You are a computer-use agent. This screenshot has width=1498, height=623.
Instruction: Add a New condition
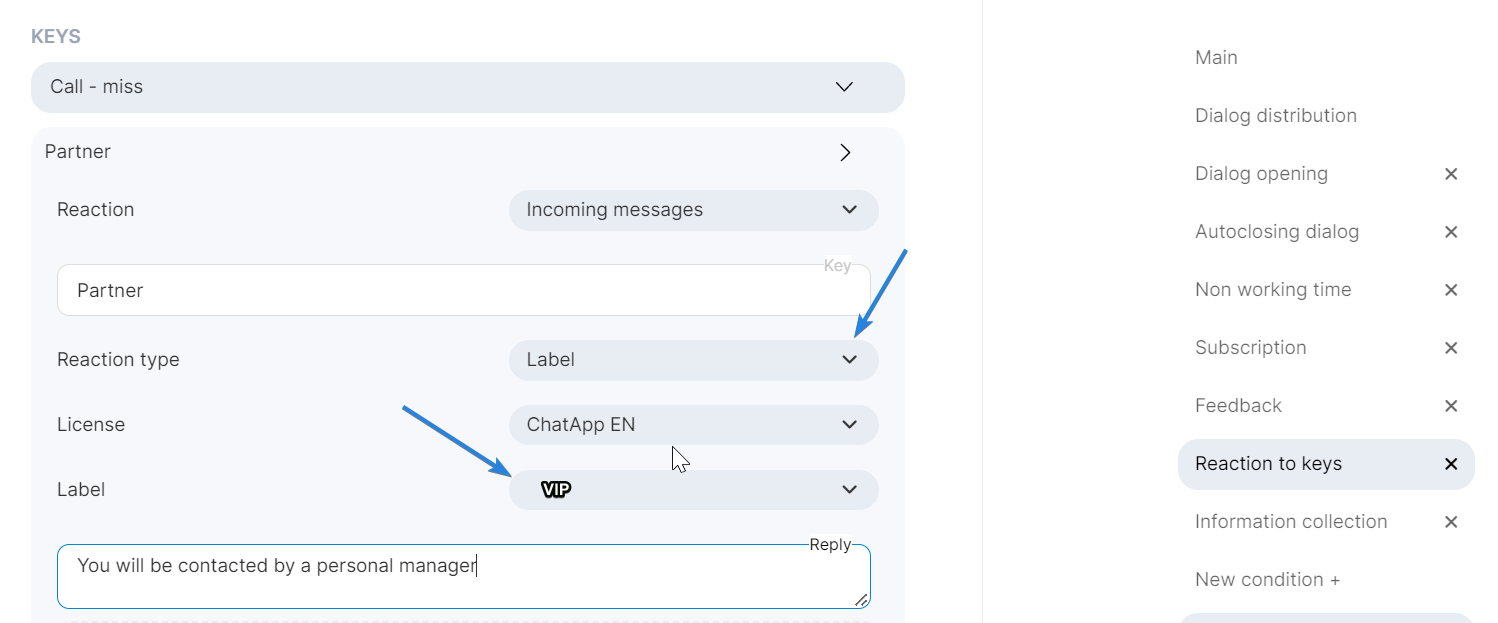(x=1267, y=580)
